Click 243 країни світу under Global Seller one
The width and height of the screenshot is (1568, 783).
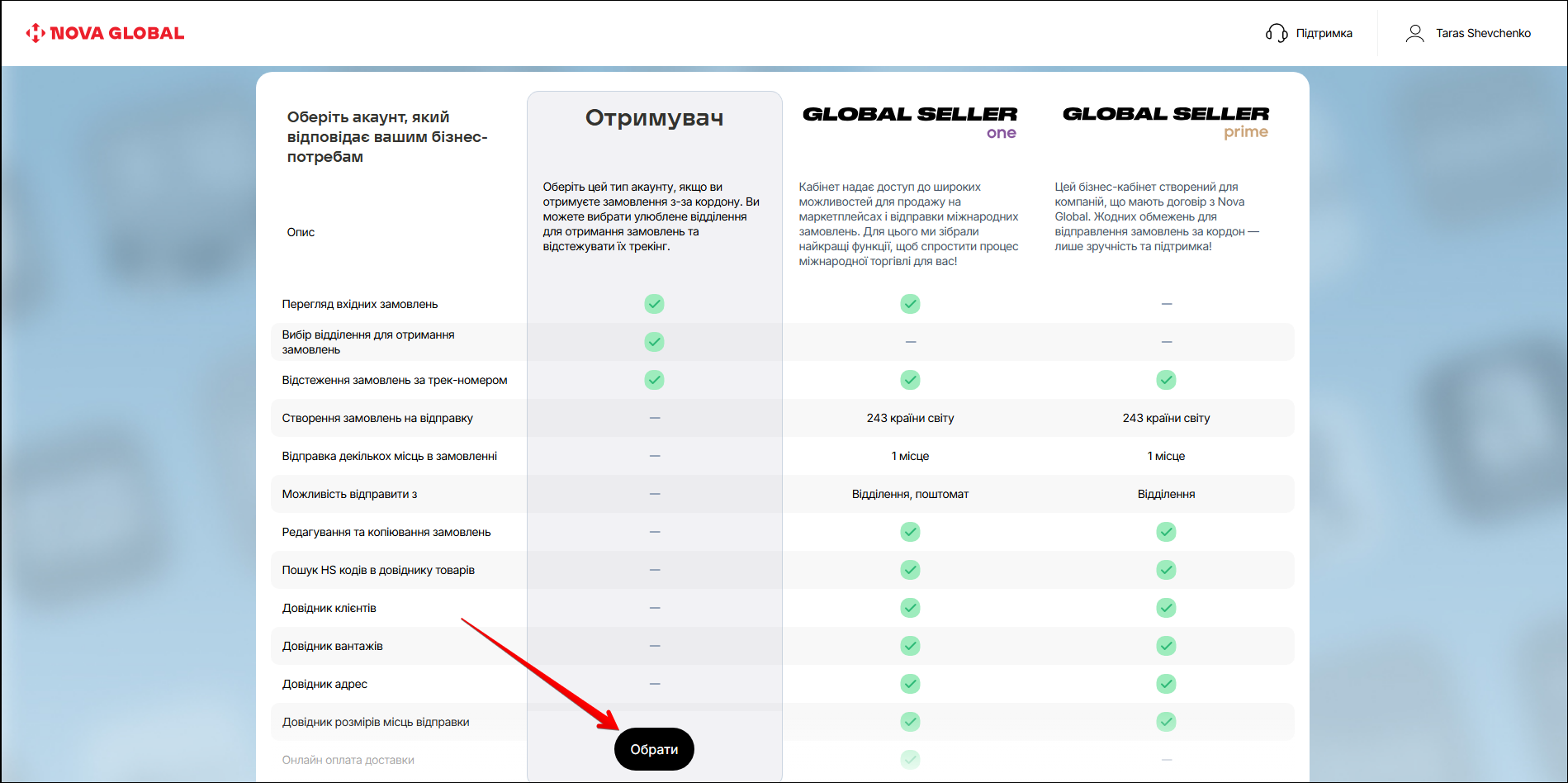(x=910, y=418)
